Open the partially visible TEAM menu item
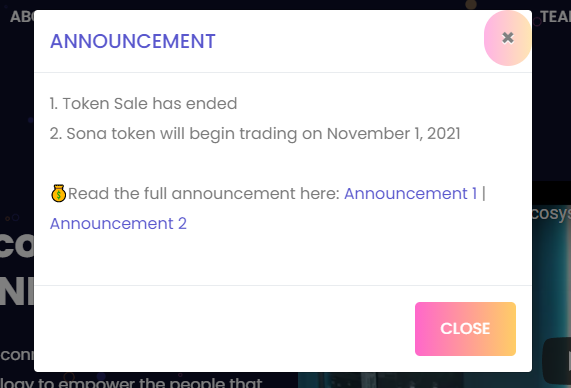This screenshot has height=388, width=571. pyautogui.click(x=555, y=17)
